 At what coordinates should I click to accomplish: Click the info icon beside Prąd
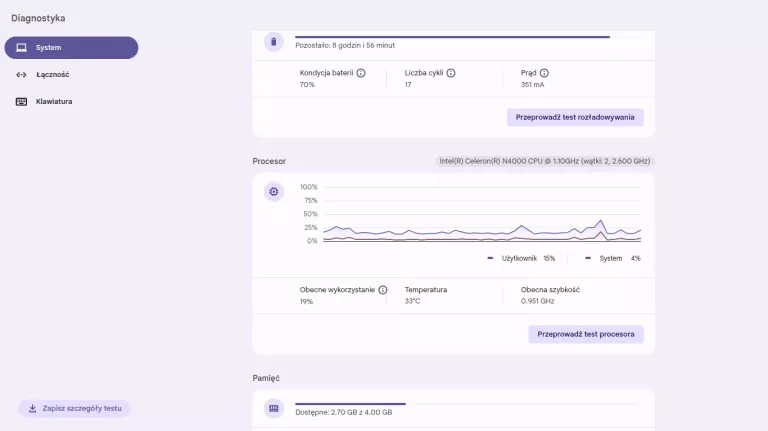click(x=544, y=73)
